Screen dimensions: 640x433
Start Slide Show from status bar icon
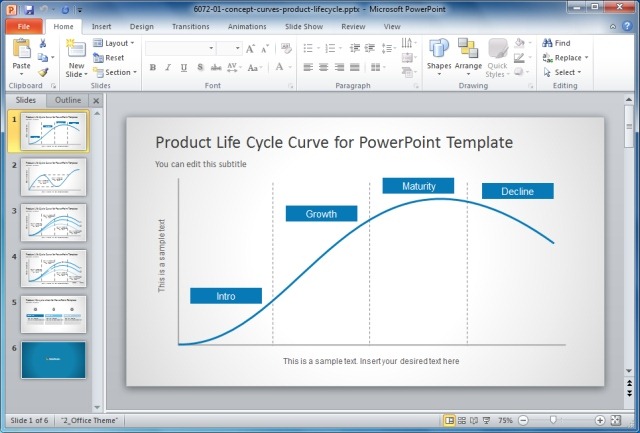click(x=486, y=420)
